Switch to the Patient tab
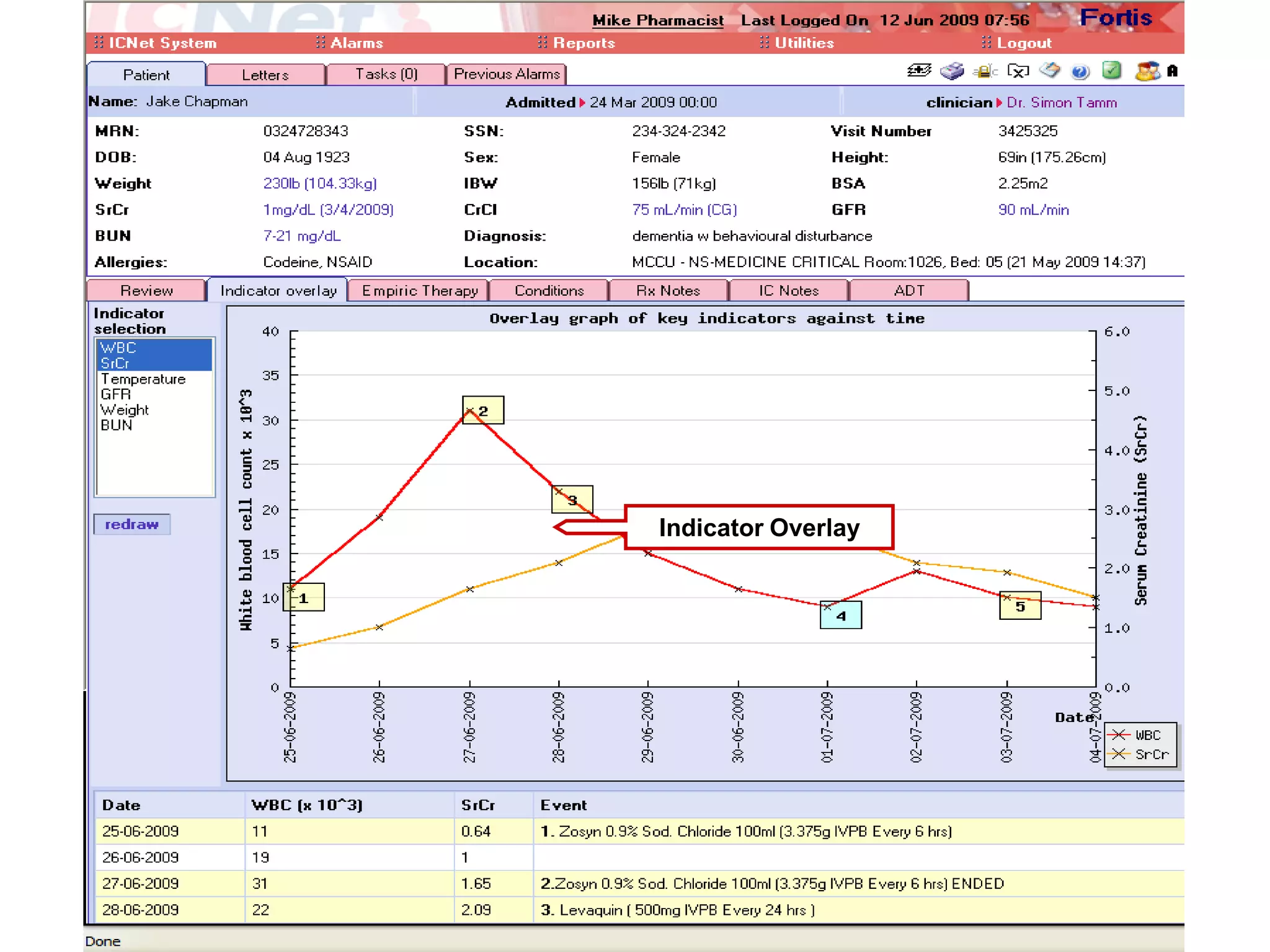Screen dimensions: 1270x952 point(146,74)
